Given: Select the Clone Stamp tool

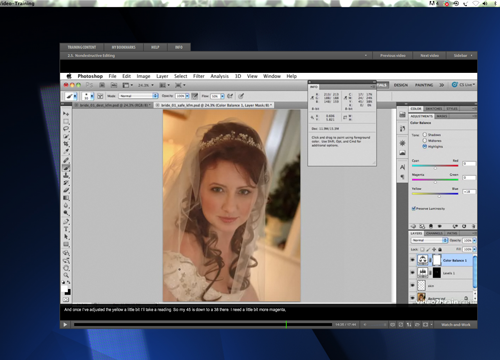Looking at the screenshot, I should tap(66, 175).
